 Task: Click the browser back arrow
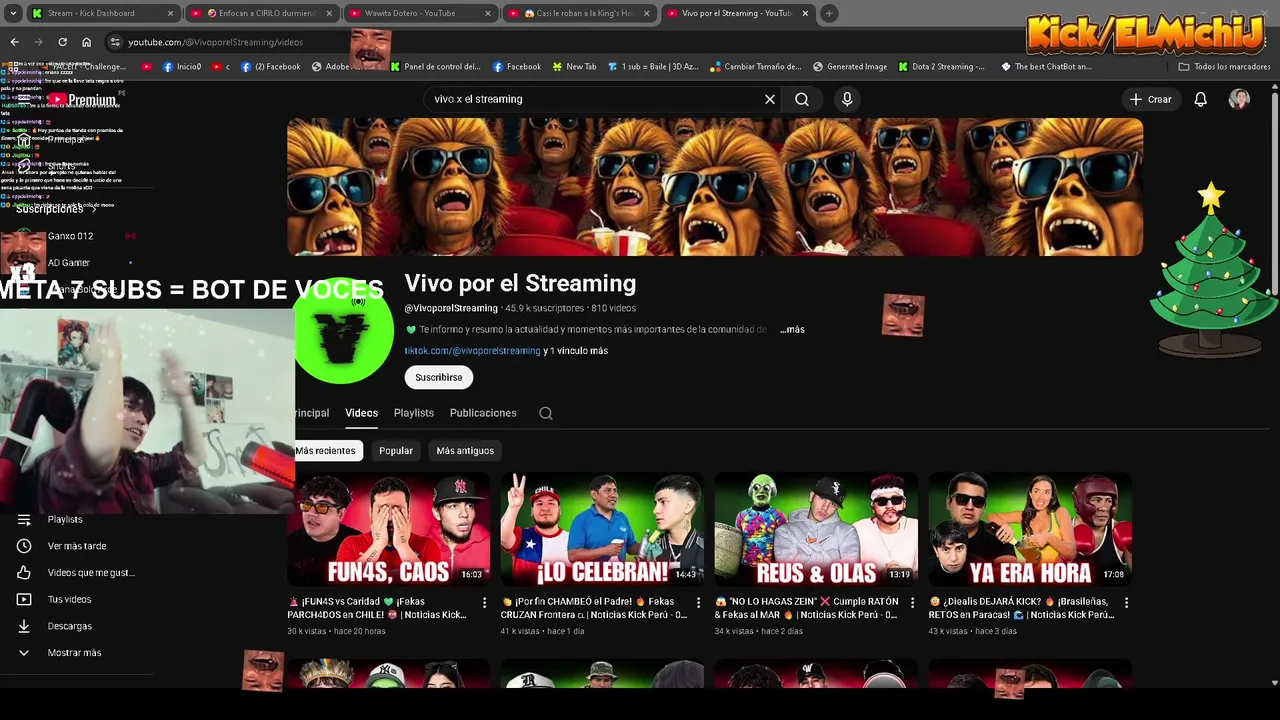coord(14,42)
